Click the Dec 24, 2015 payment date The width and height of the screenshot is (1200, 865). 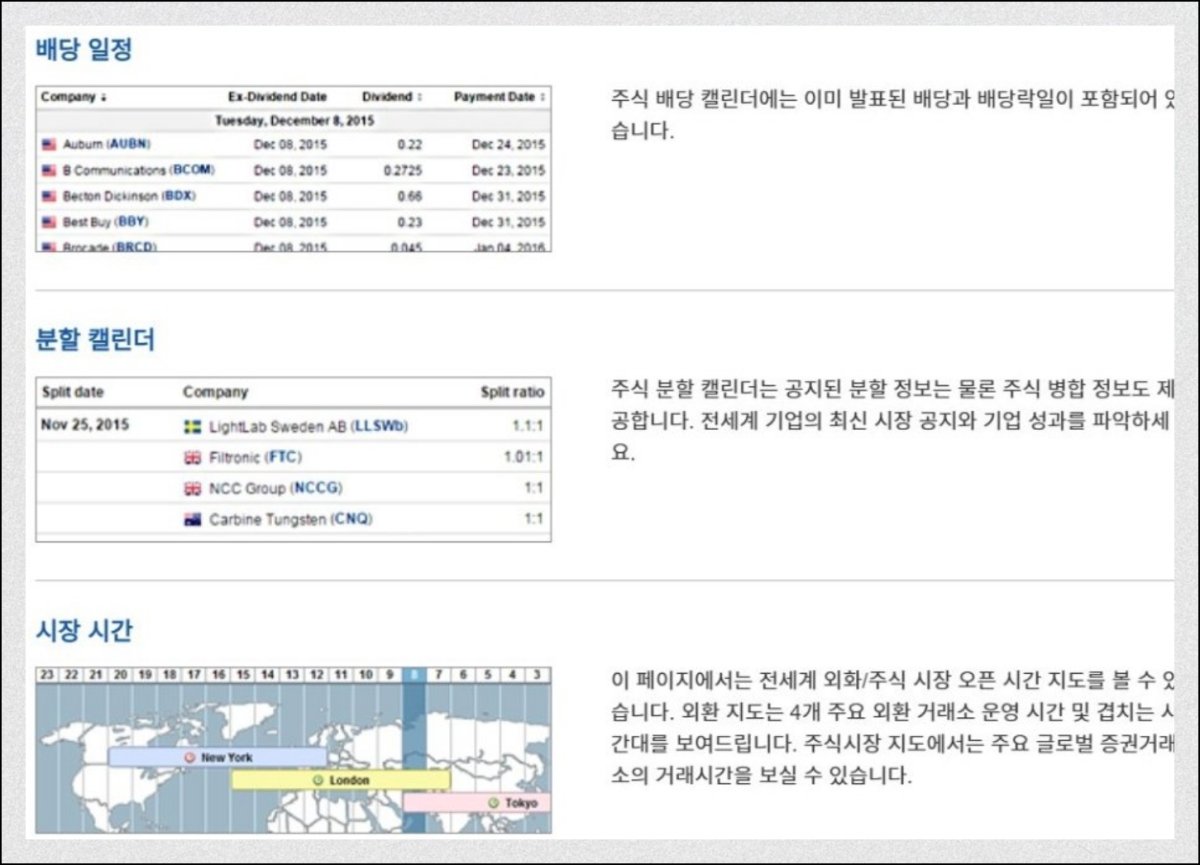click(x=509, y=145)
